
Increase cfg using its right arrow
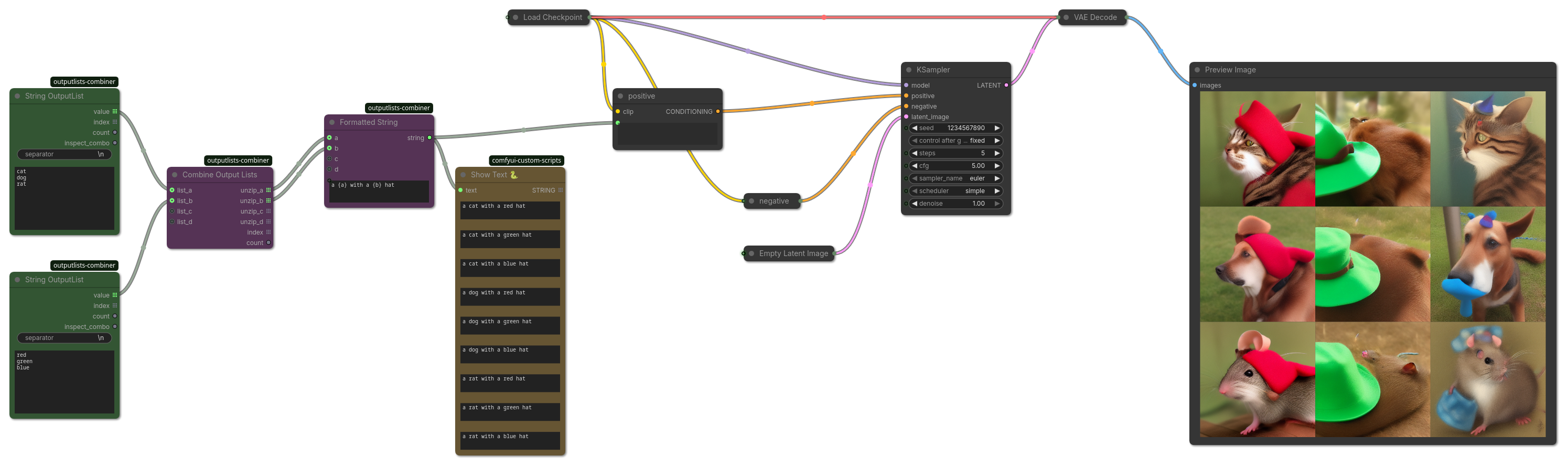click(996, 166)
